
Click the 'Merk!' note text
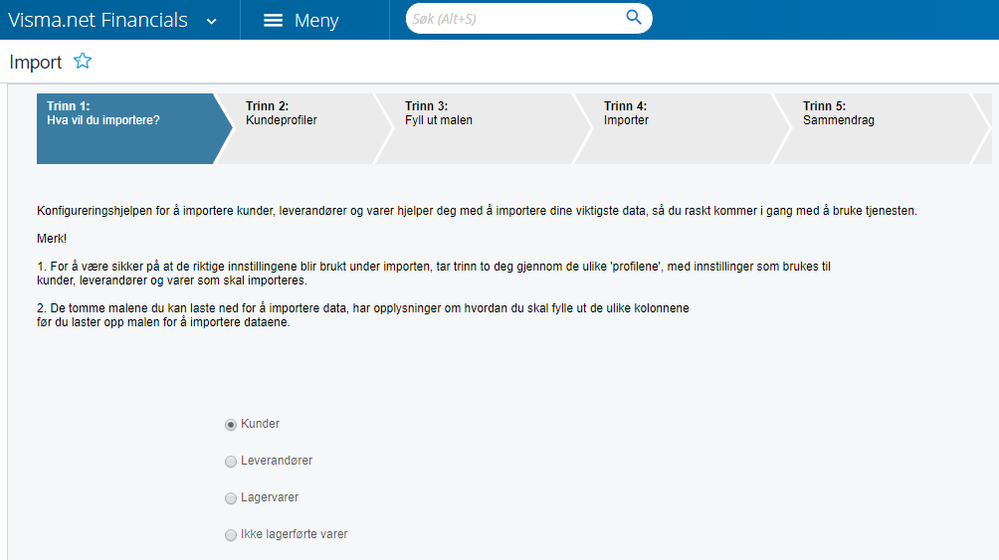pyautogui.click(x=52, y=239)
